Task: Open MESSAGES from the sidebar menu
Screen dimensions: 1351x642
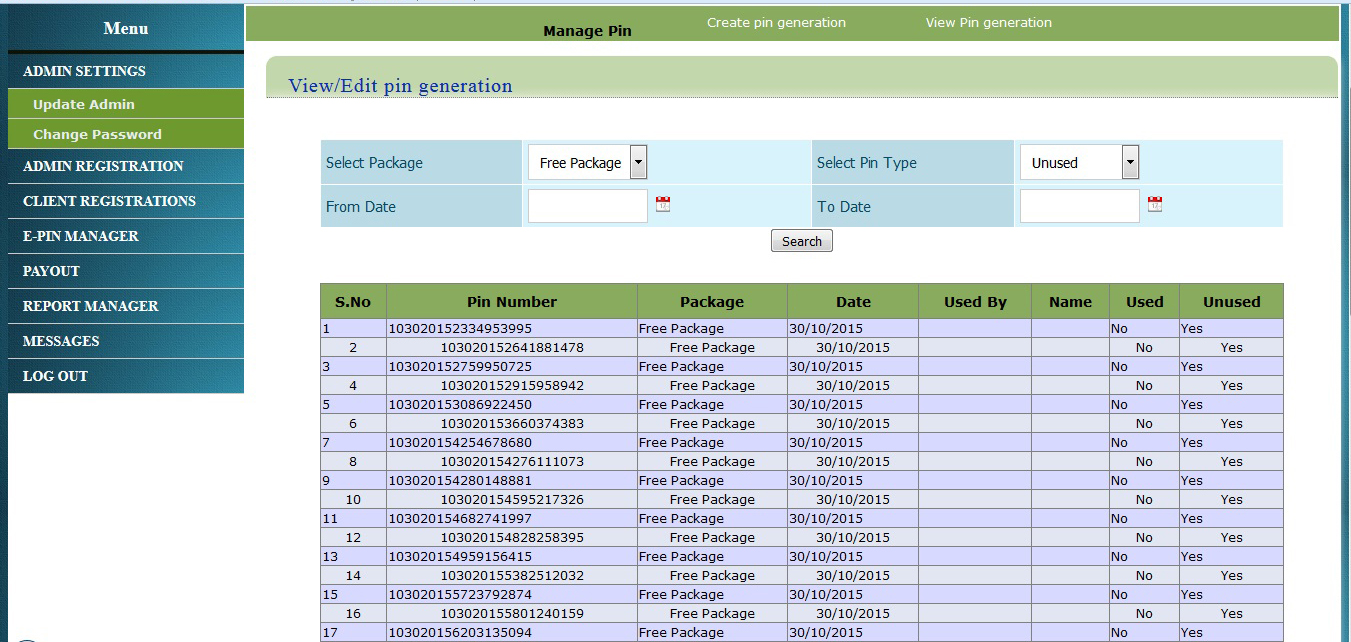Action: click(61, 341)
